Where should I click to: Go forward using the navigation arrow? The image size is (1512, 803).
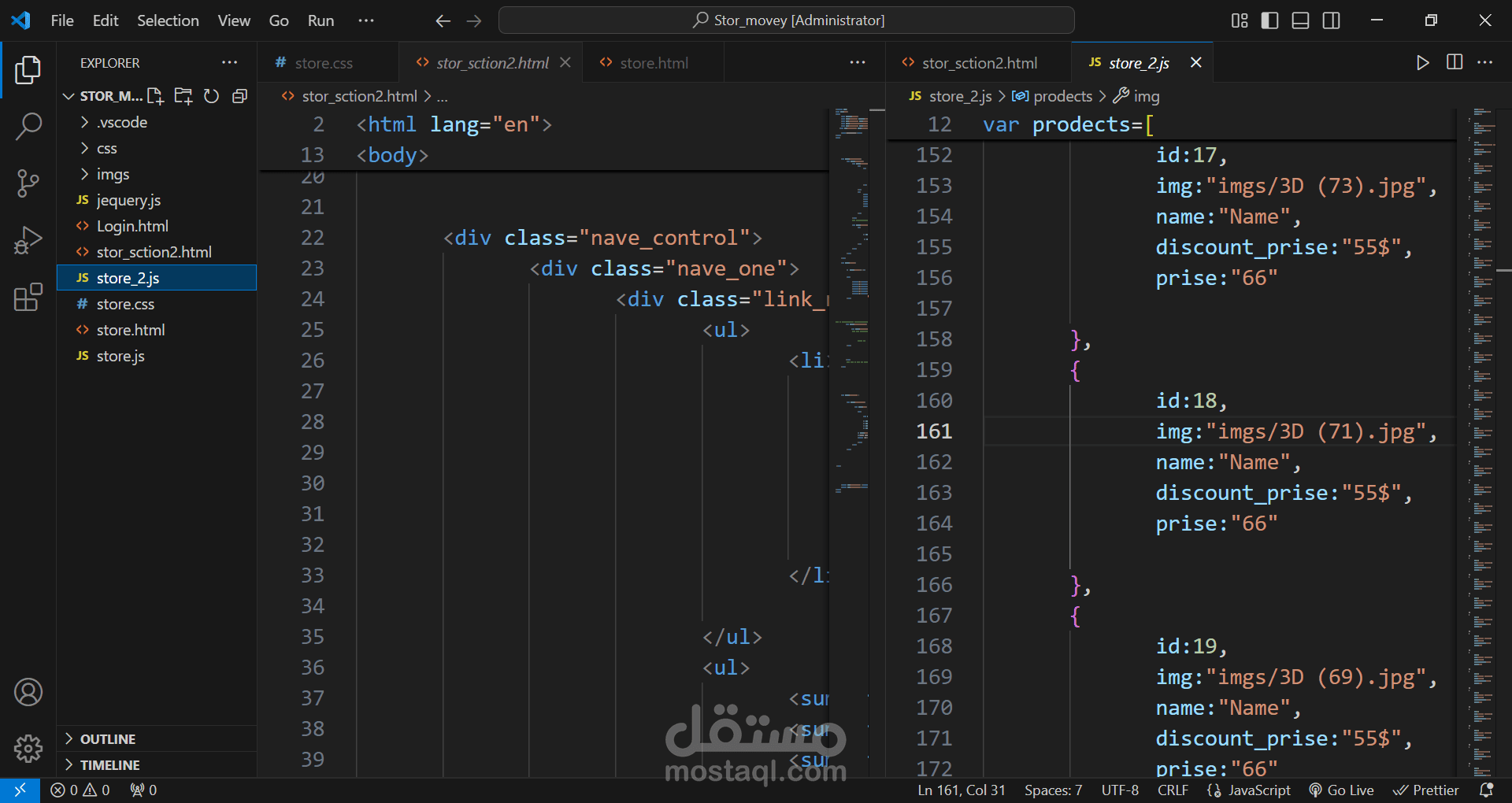click(x=474, y=21)
